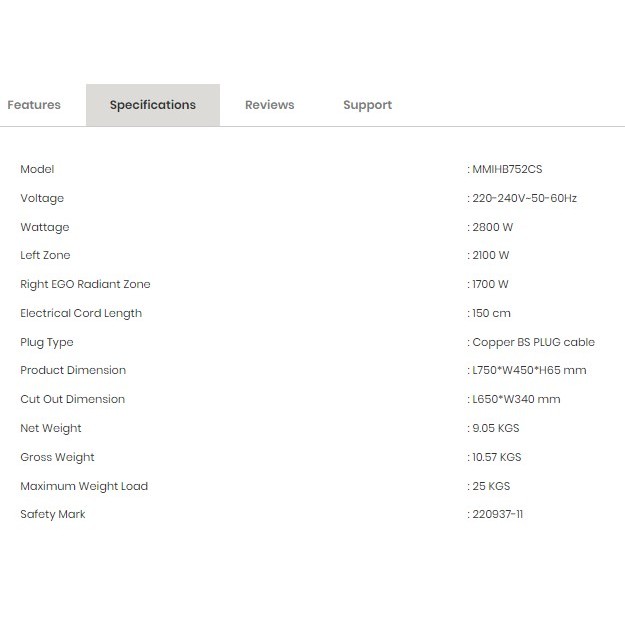Go to the Support tab
The image size is (625, 625).
(367, 105)
